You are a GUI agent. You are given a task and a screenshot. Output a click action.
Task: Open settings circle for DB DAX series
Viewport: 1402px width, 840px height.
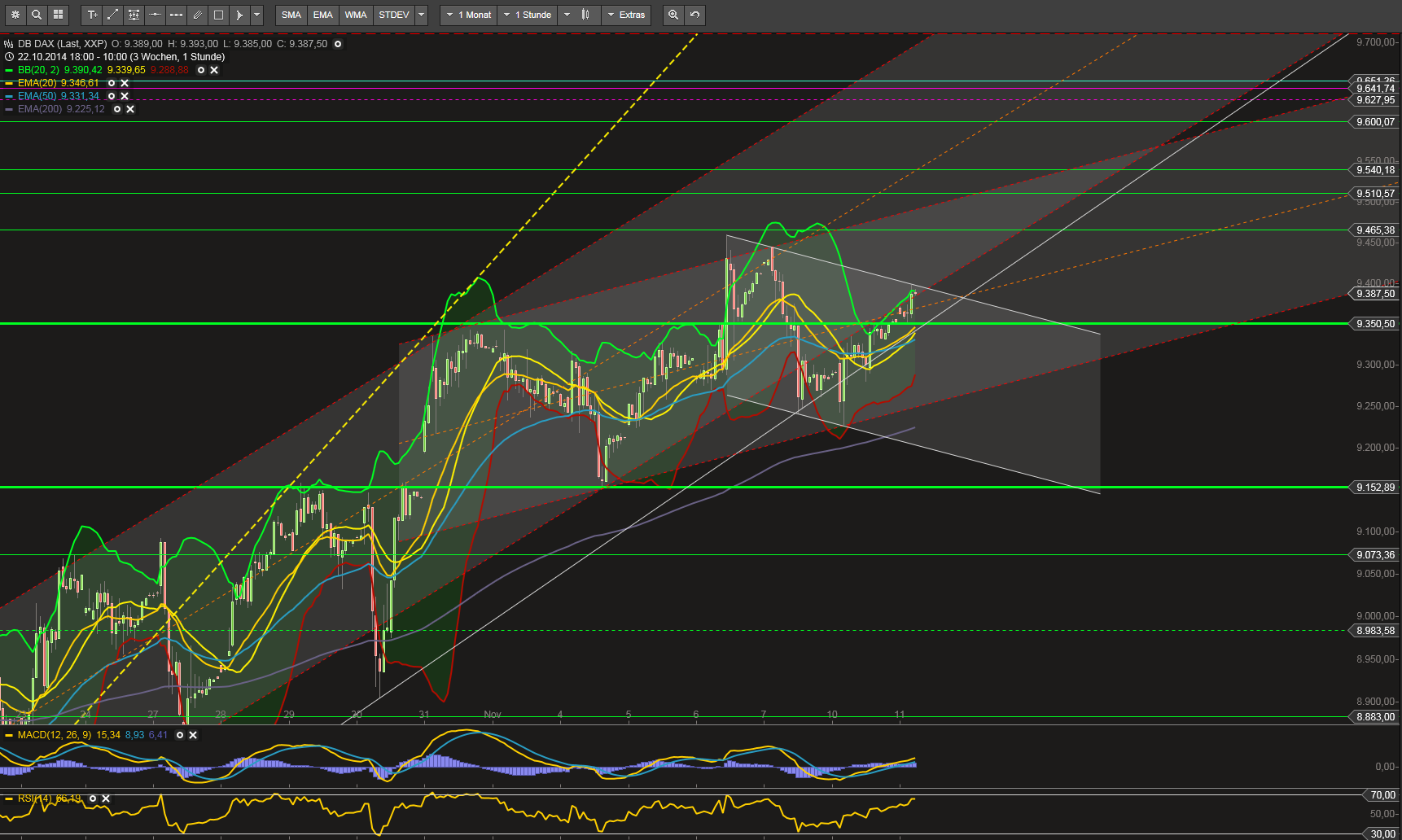[338, 44]
